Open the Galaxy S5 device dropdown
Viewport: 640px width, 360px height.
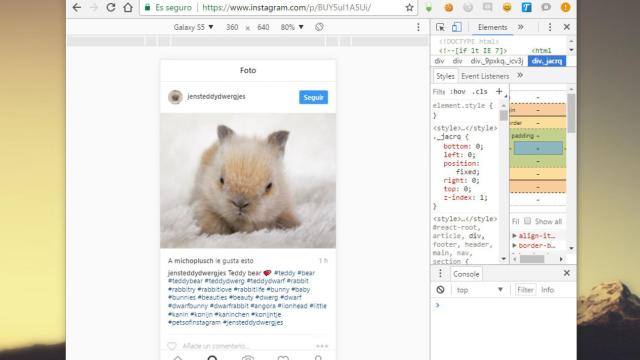(x=193, y=27)
